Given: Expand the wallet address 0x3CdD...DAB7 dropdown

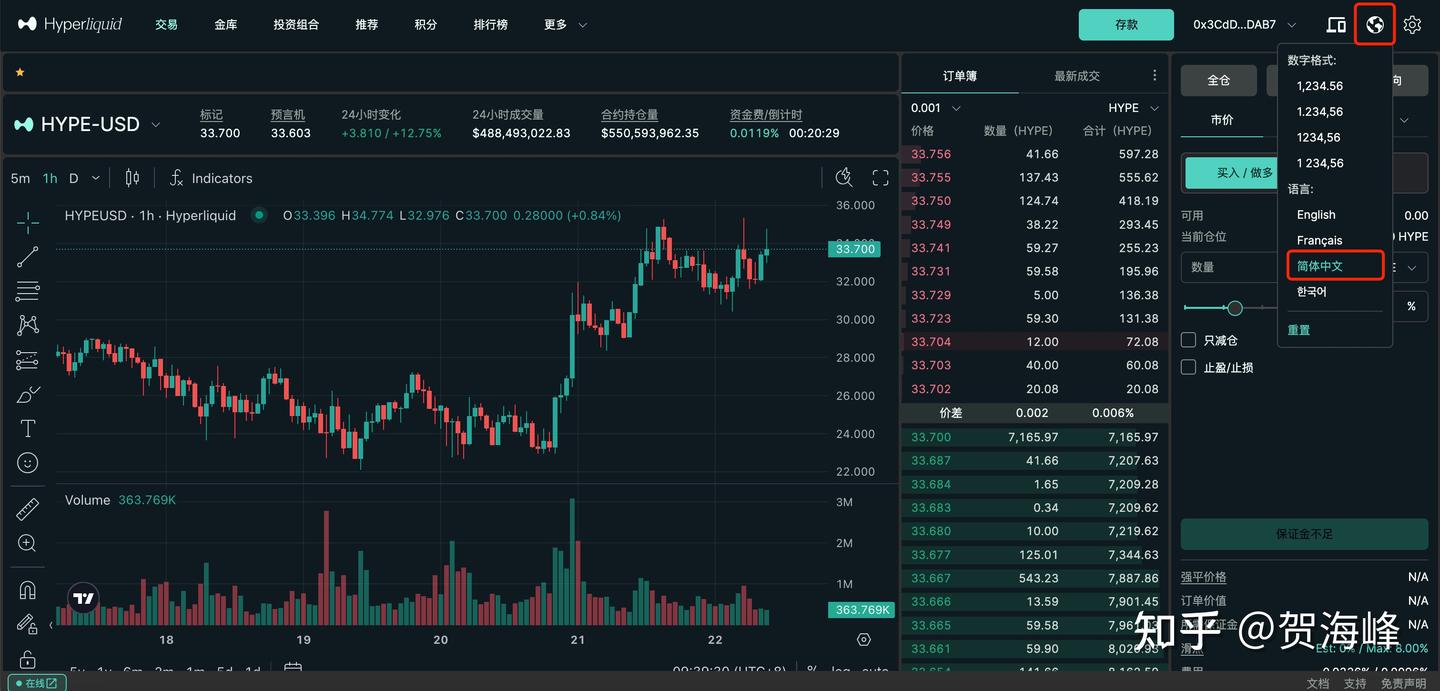Looking at the screenshot, I should [1245, 24].
